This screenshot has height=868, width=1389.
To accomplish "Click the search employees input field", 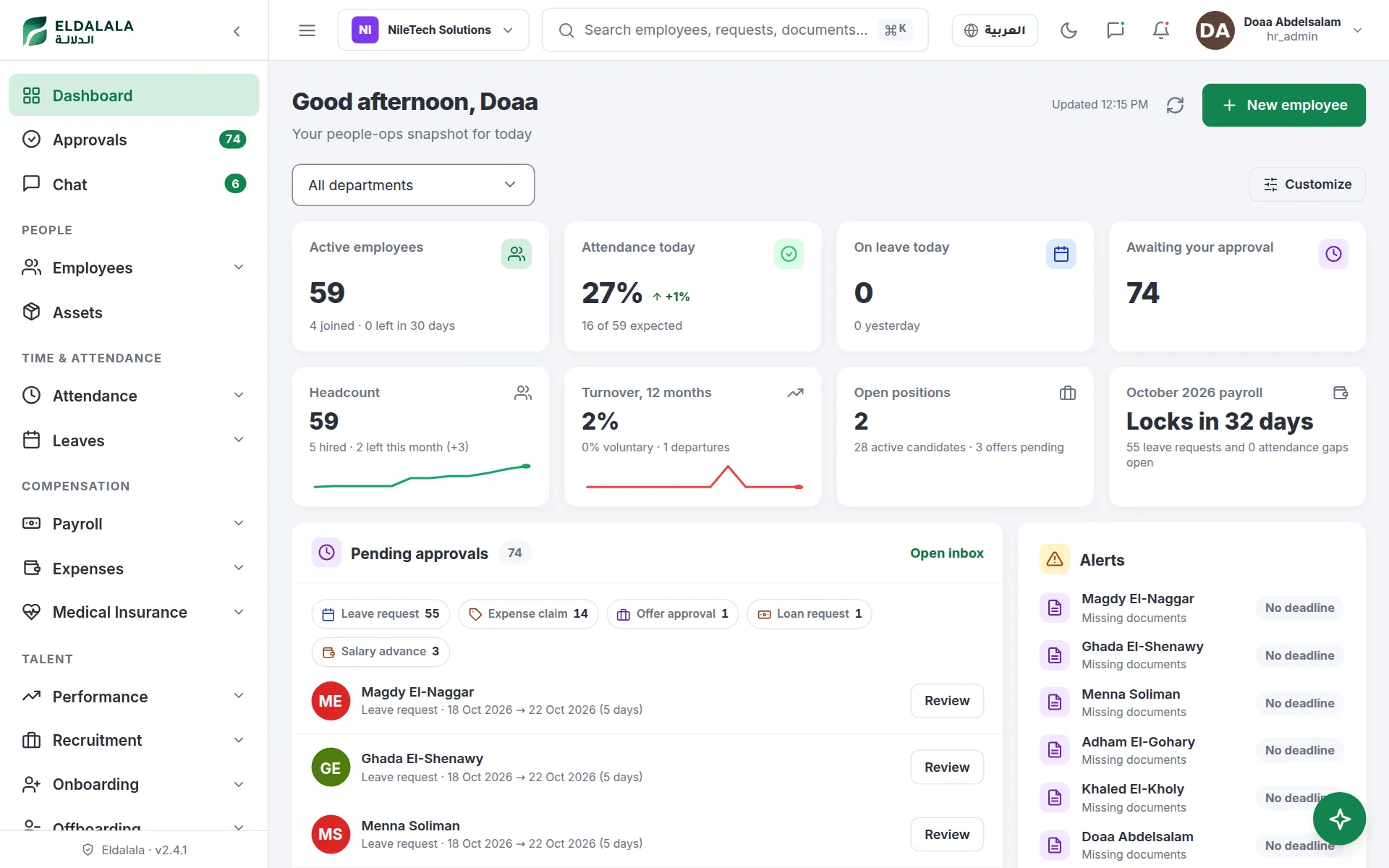I will (734, 30).
